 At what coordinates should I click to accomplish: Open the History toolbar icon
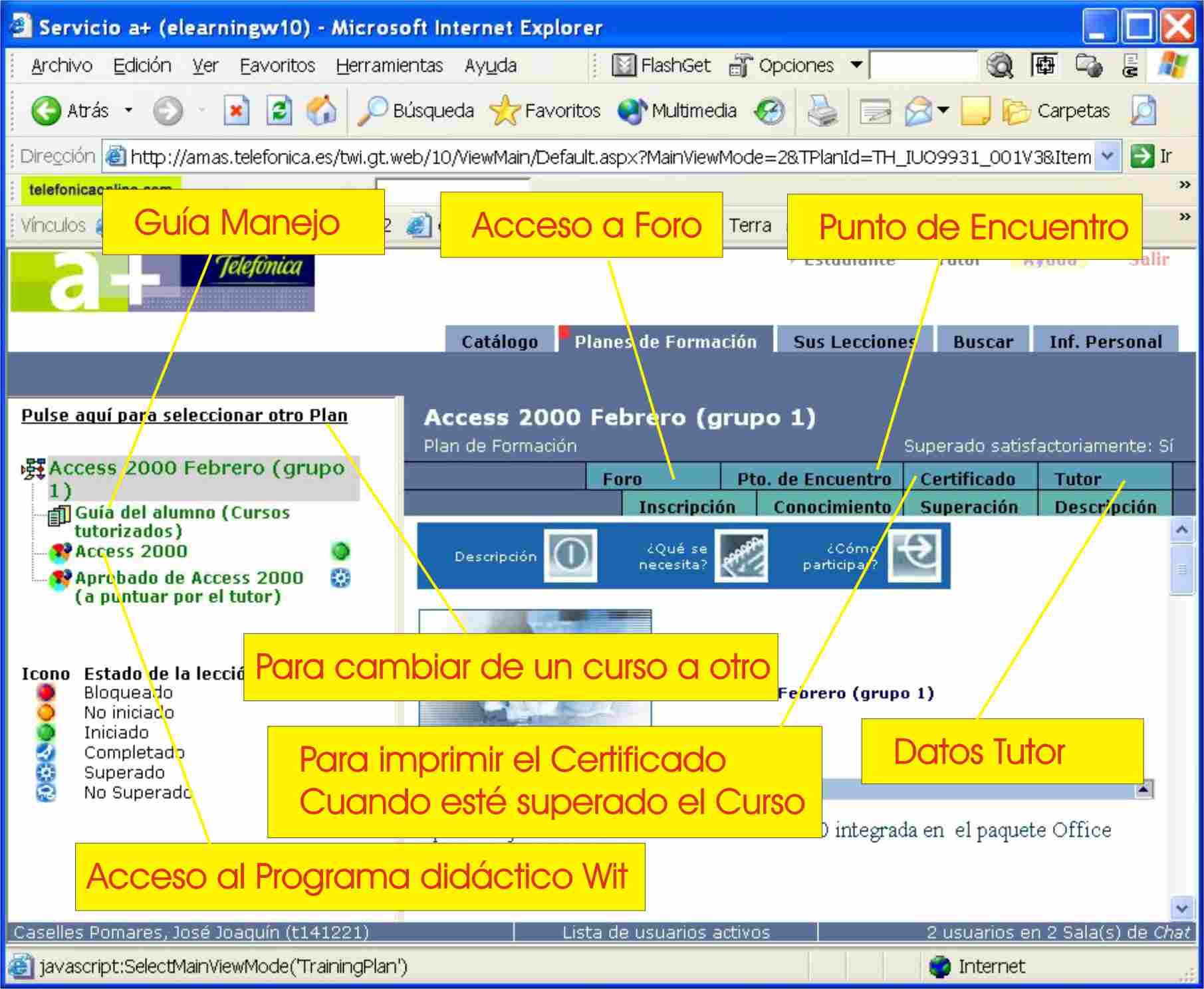click(x=769, y=110)
